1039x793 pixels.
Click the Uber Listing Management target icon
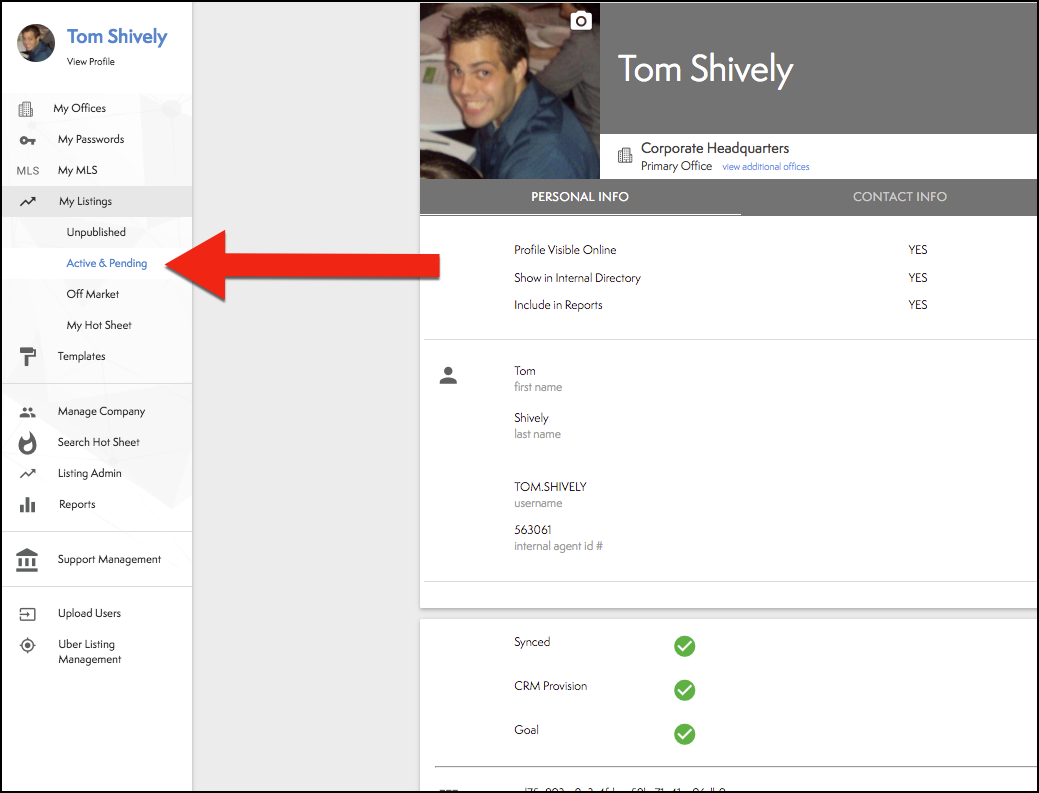click(x=28, y=646)
